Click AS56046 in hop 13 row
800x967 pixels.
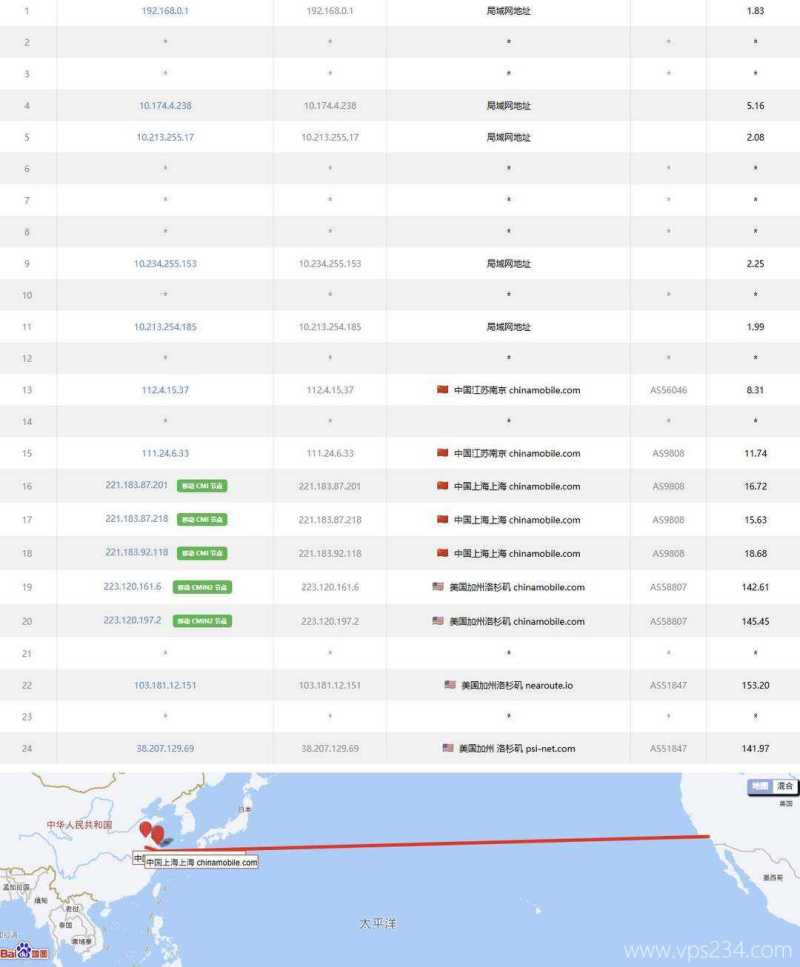click(x=669, y=390)
